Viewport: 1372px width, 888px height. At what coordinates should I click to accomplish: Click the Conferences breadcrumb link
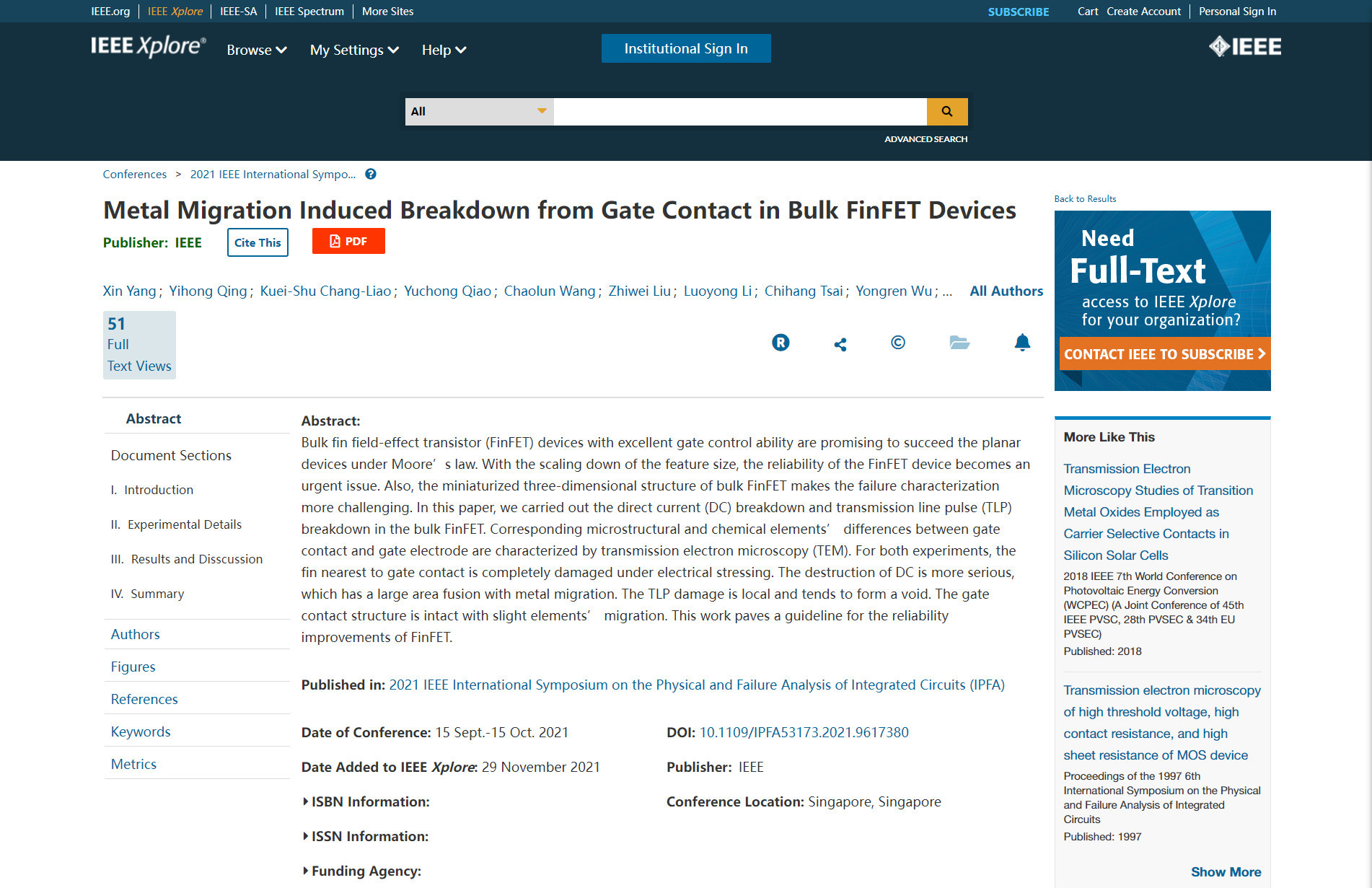click(135, 174)
